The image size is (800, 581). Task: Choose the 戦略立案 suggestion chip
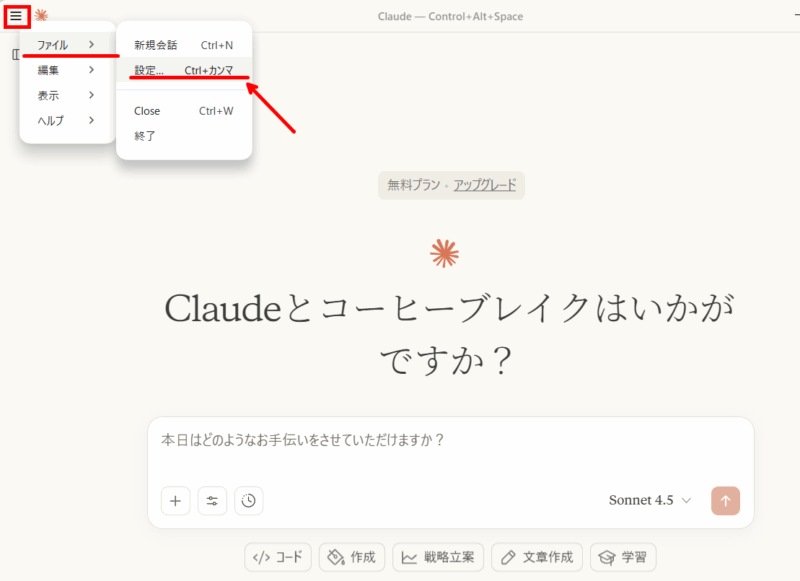click(439, 557)
